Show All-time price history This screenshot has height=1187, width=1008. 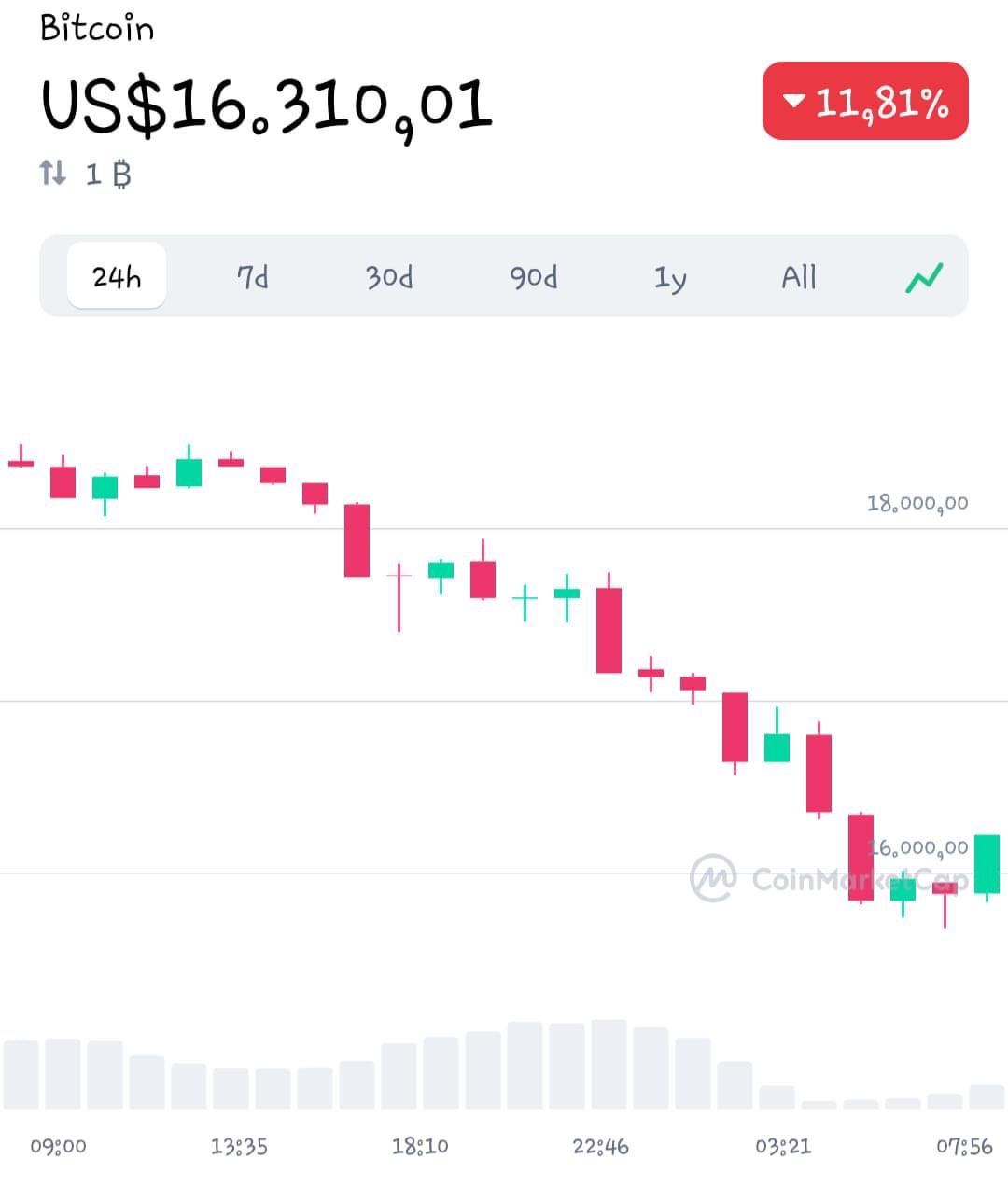point(799,277)
